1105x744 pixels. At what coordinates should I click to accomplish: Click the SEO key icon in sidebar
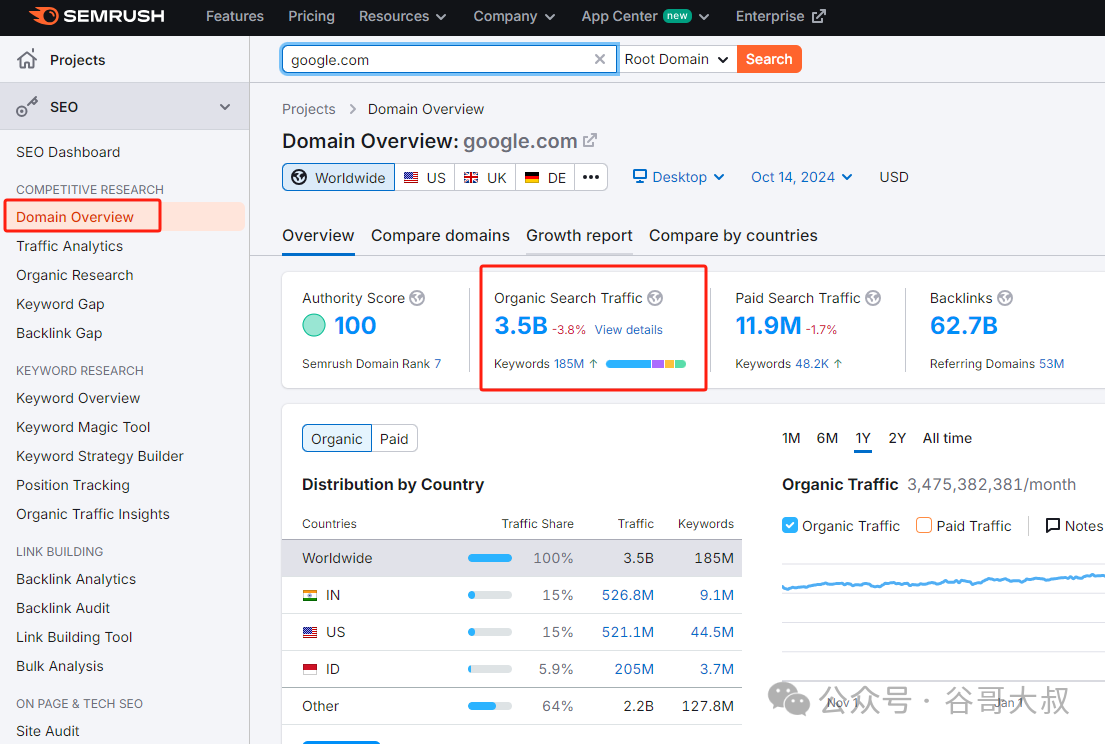click(27, 107)
